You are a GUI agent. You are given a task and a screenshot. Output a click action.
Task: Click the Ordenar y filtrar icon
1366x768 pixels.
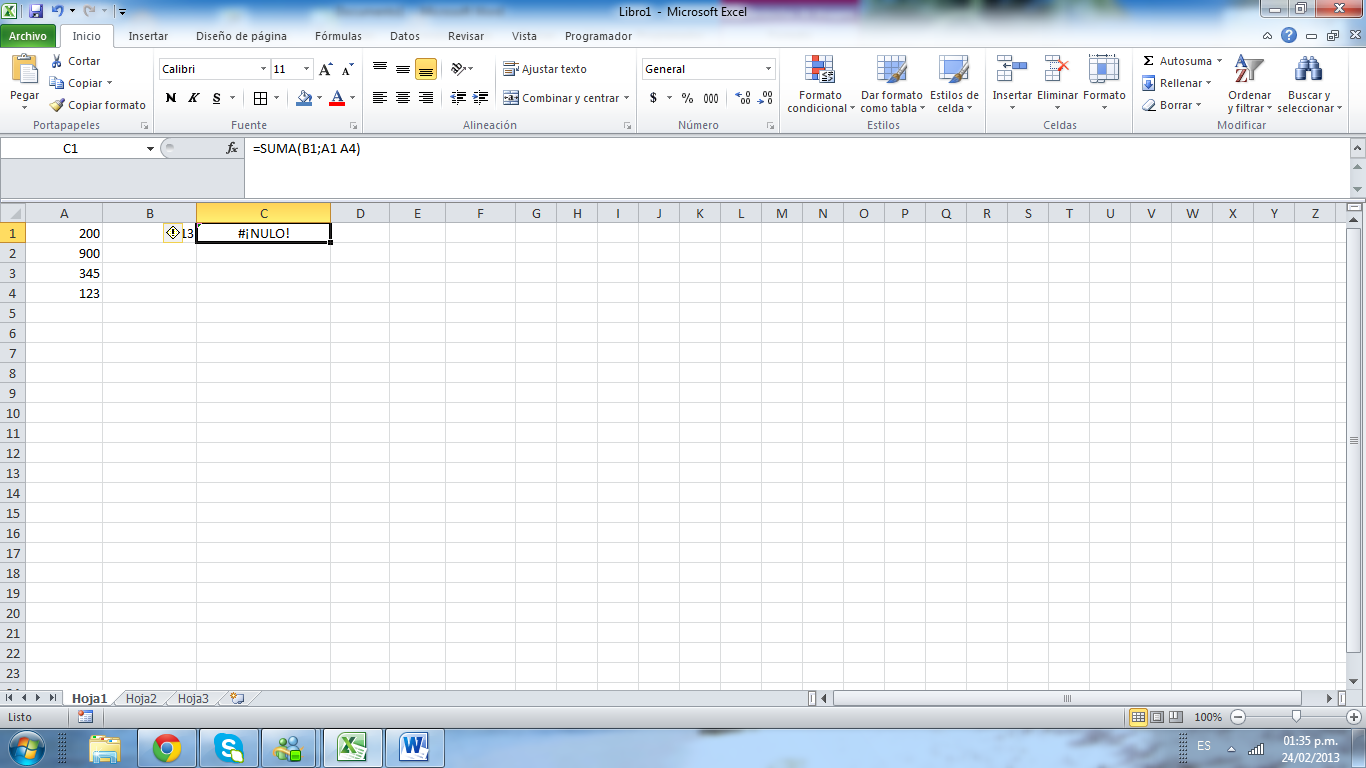(1249, 70)
